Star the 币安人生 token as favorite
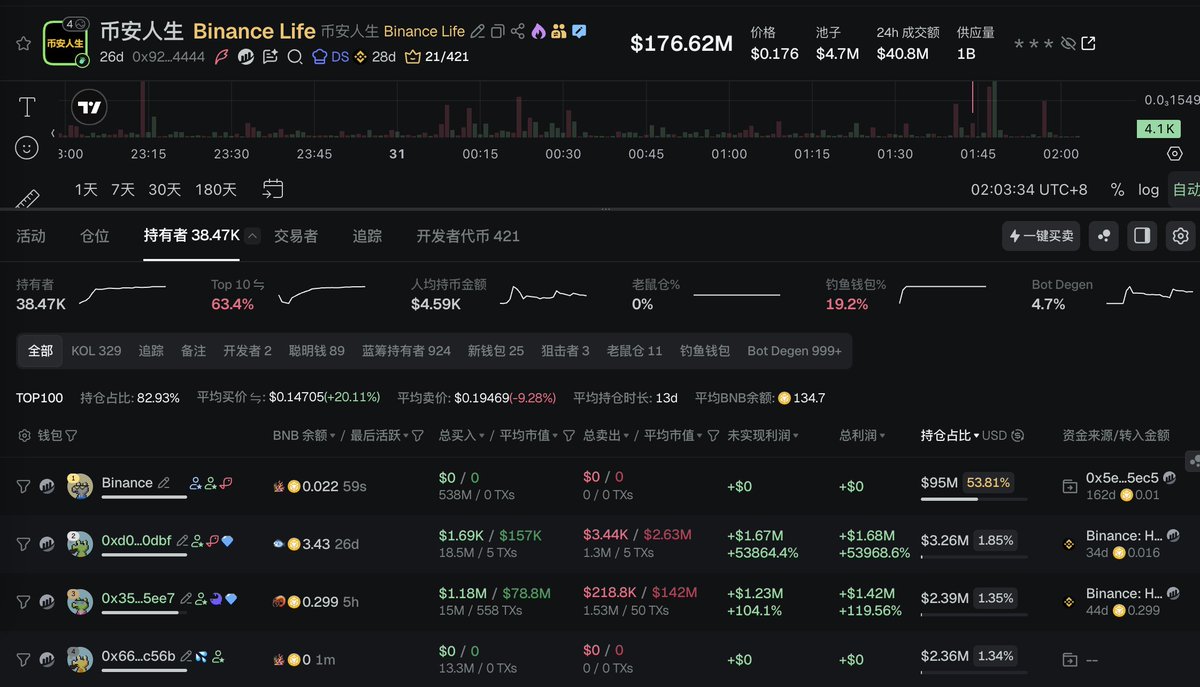Viewport: 1200px width, 687px height. point(23,43)
